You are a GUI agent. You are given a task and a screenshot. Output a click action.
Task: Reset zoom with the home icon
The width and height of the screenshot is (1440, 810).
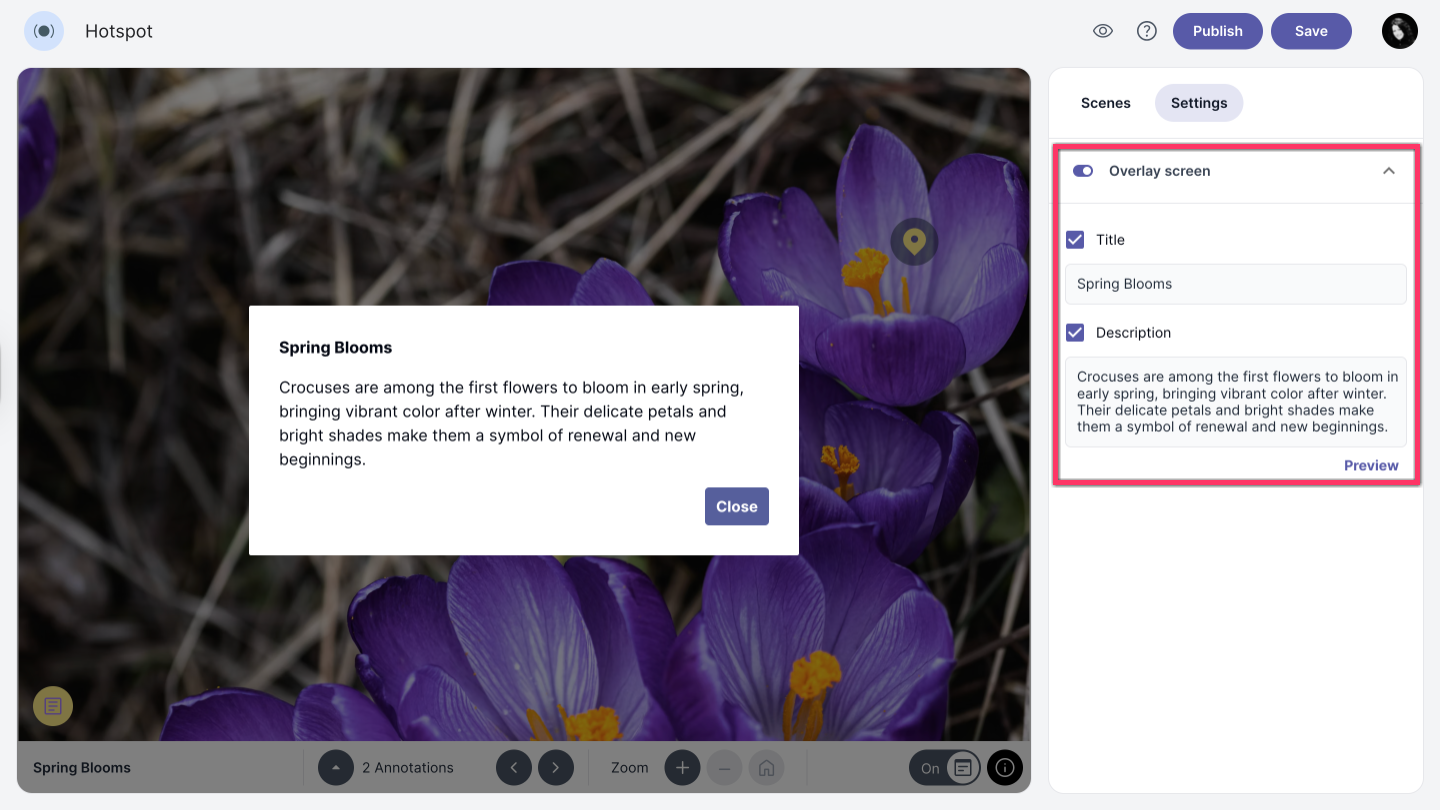[766, 768]
